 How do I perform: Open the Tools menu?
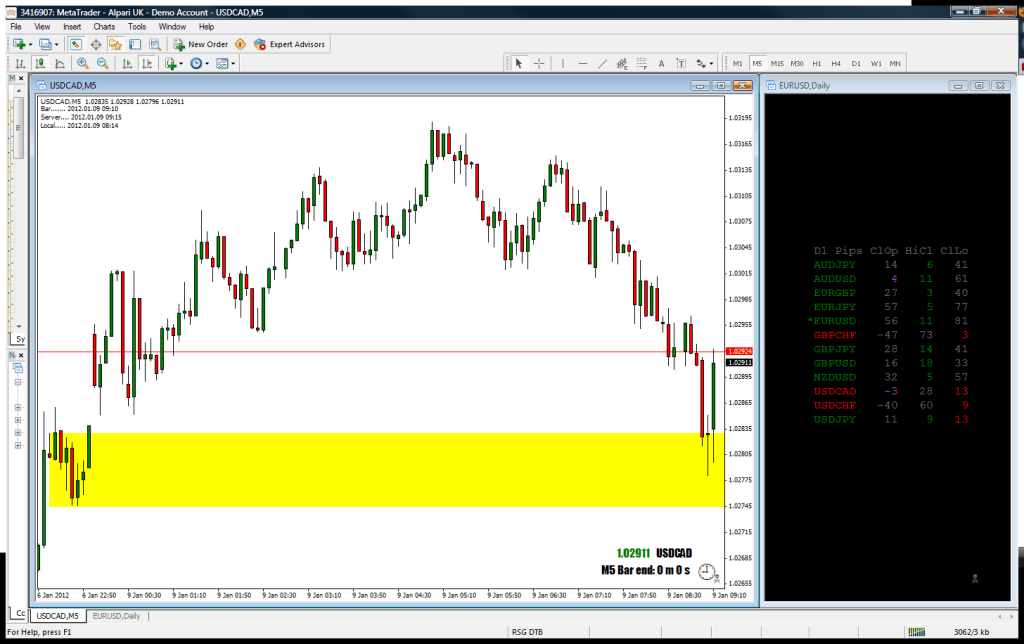tap(136, 27)
